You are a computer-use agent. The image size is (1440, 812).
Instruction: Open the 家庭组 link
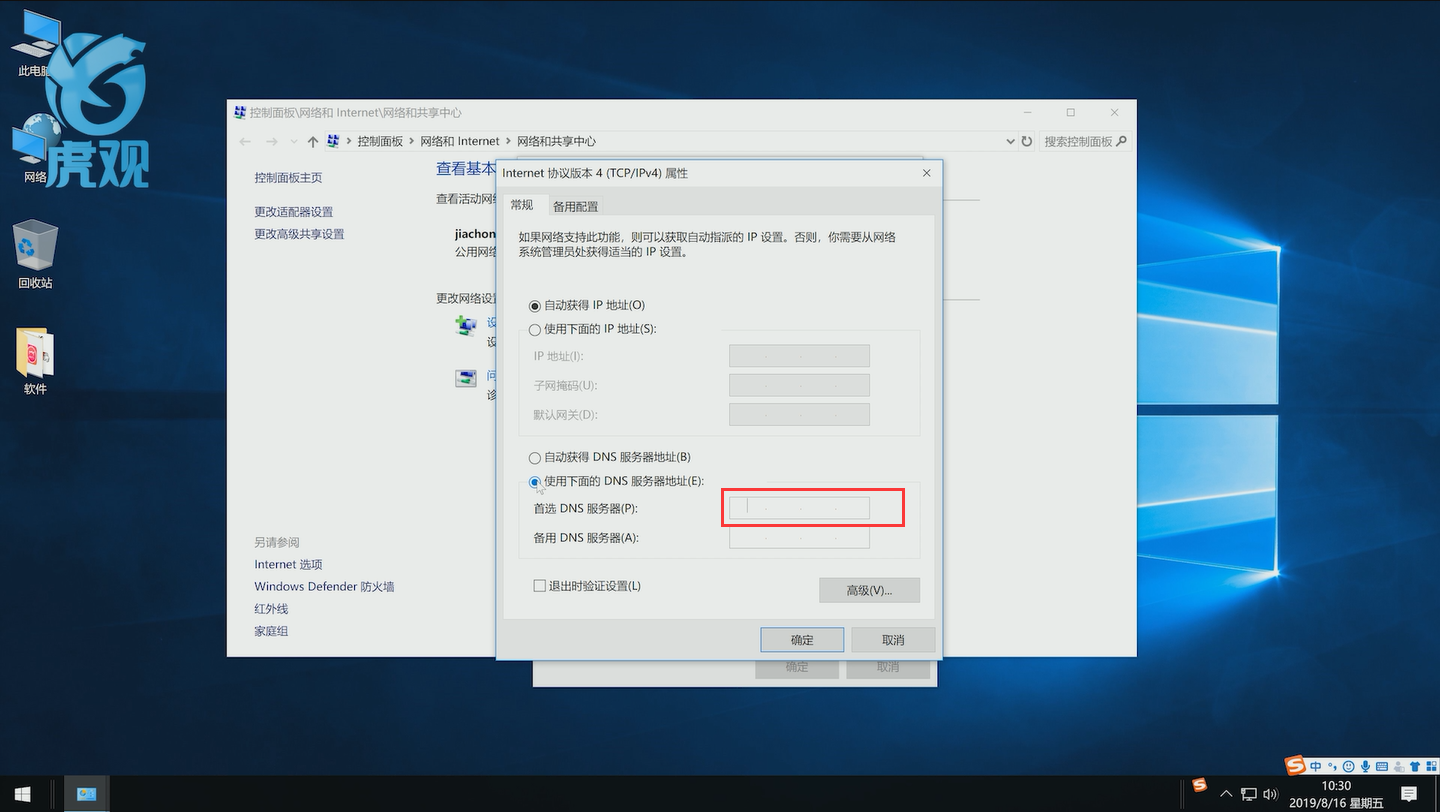(x=271, y=631)
